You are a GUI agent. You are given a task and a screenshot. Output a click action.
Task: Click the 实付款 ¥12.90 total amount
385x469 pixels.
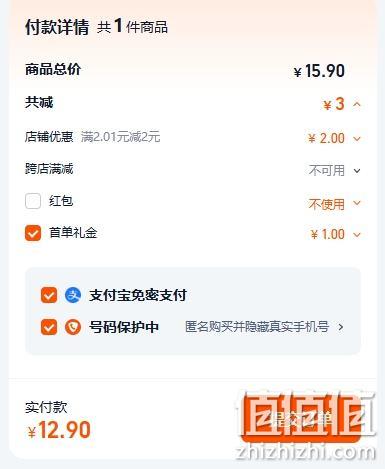tap(59, 430)
